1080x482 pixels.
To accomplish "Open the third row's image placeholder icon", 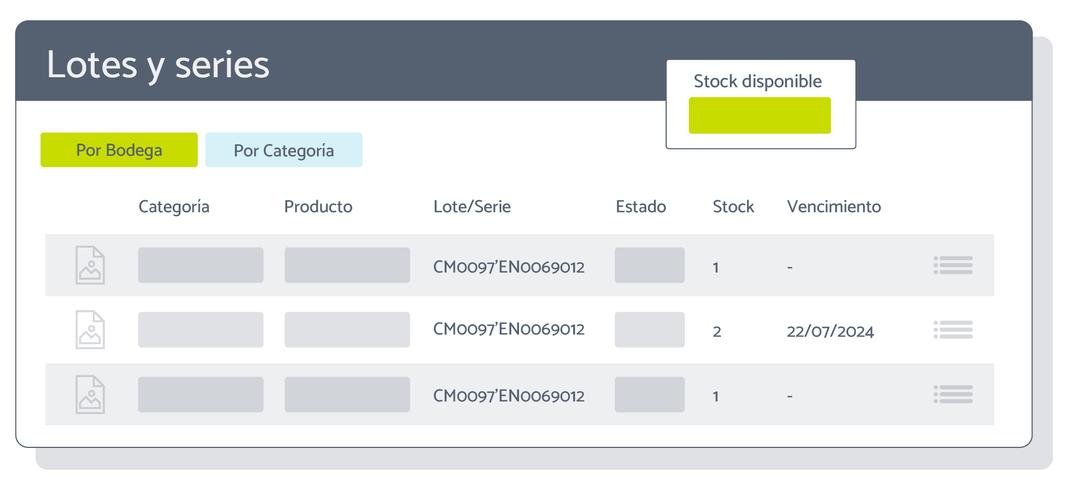I will 90,395.
